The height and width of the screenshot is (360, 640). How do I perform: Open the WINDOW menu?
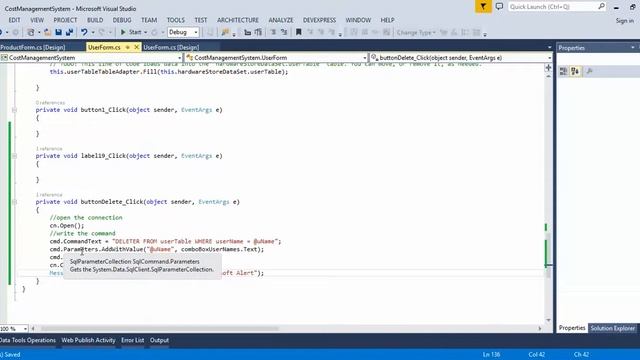[358, 20]
